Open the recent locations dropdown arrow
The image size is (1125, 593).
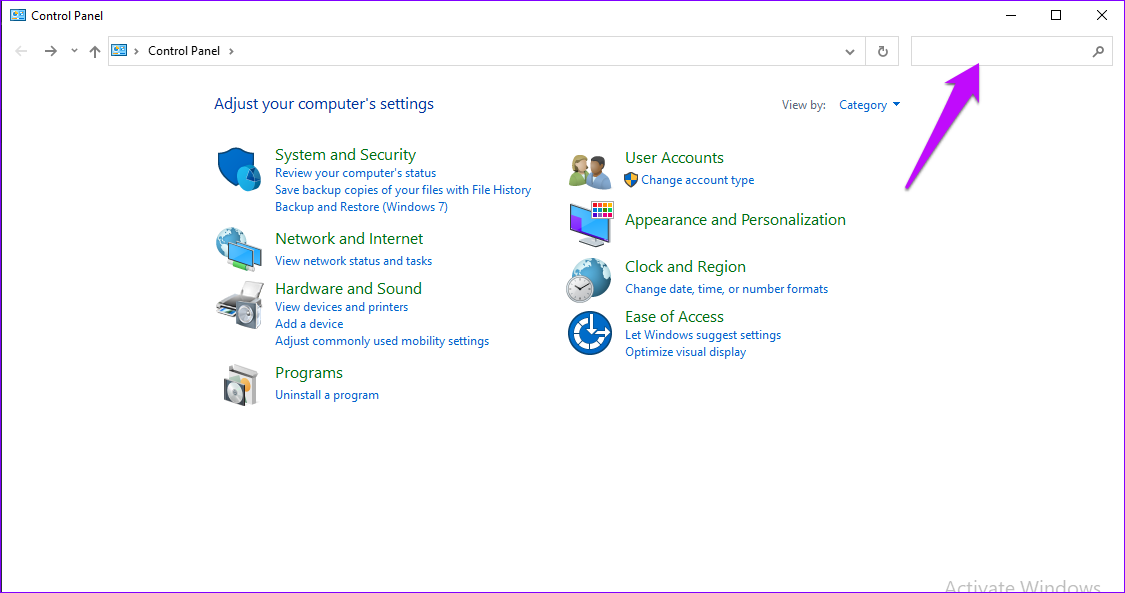(74, 51)
